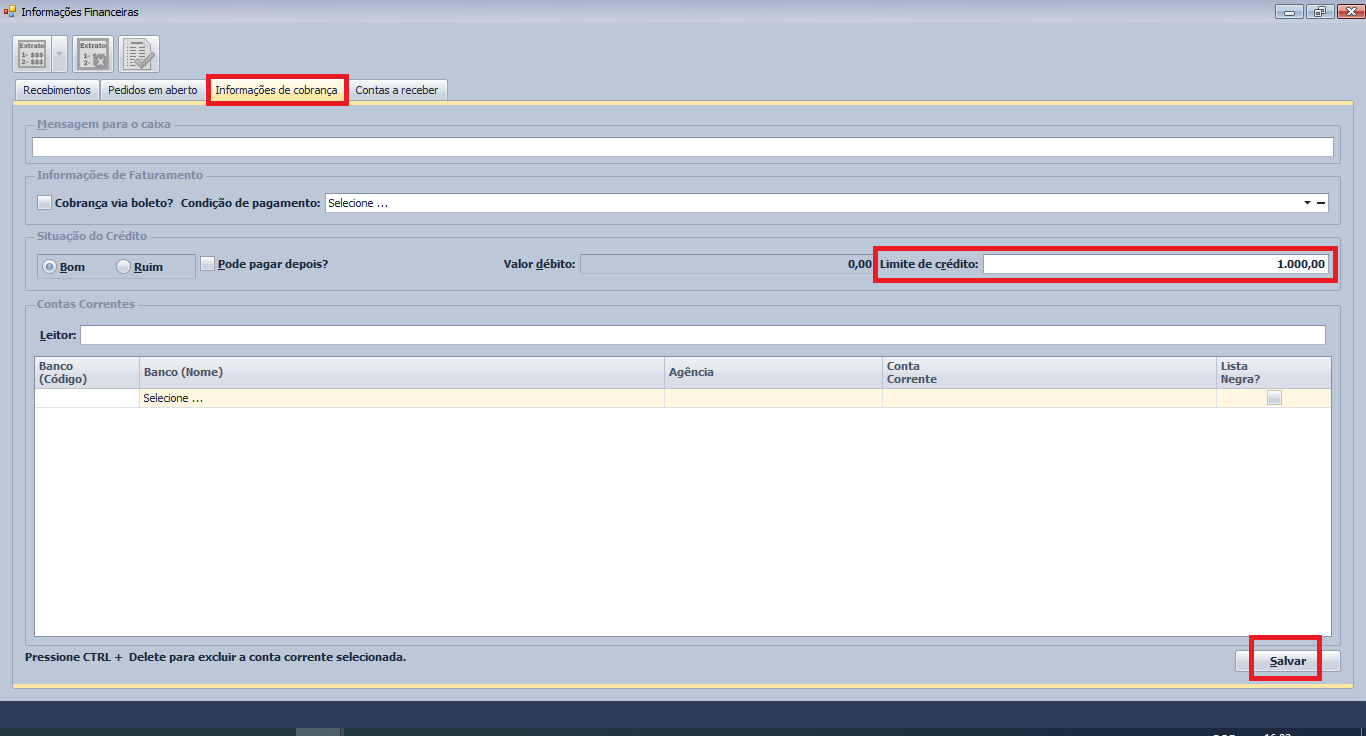Restore down the window
This screenshot has width=1366, height=736.
1320,12
